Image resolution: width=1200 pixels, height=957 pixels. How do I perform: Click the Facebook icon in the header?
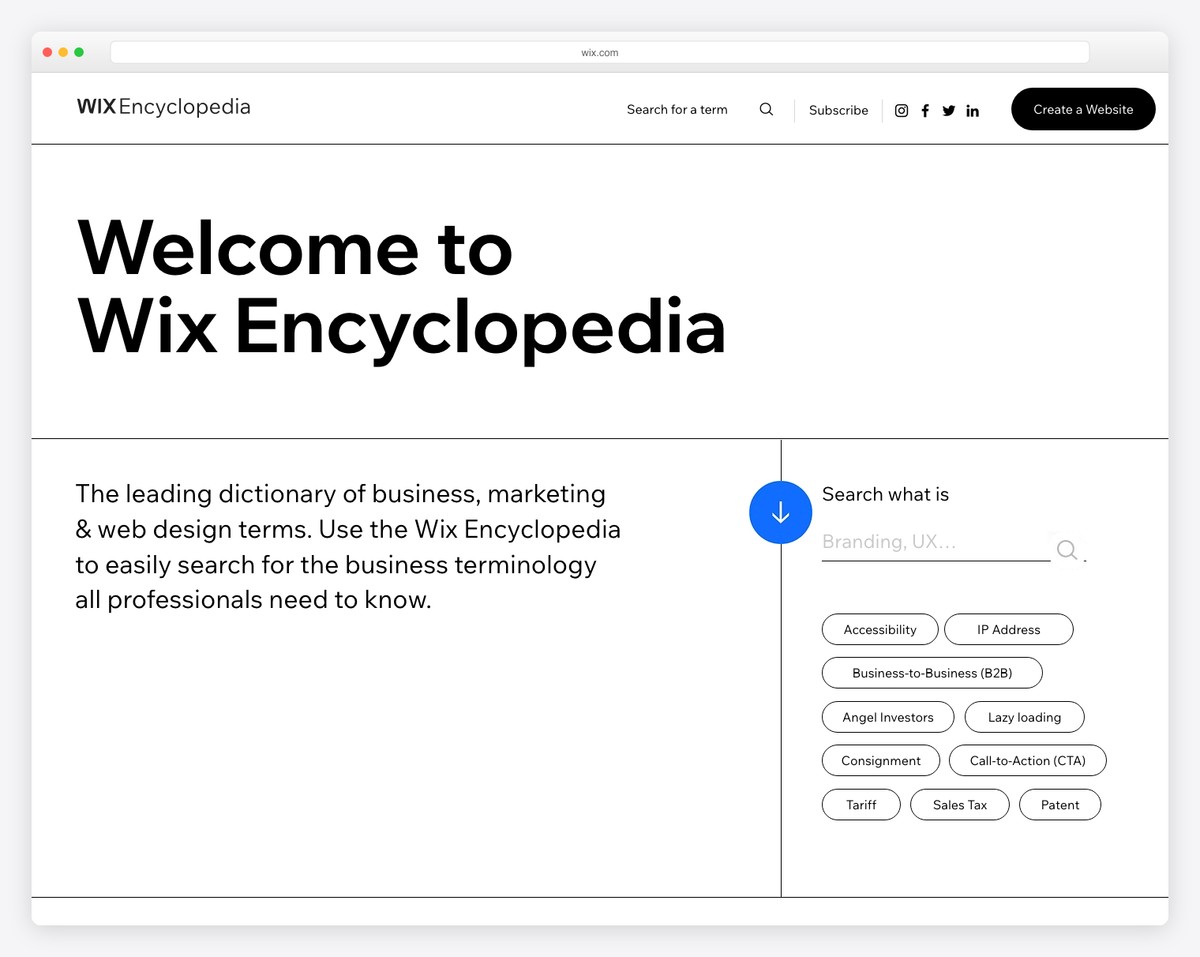tap(925, 110)
